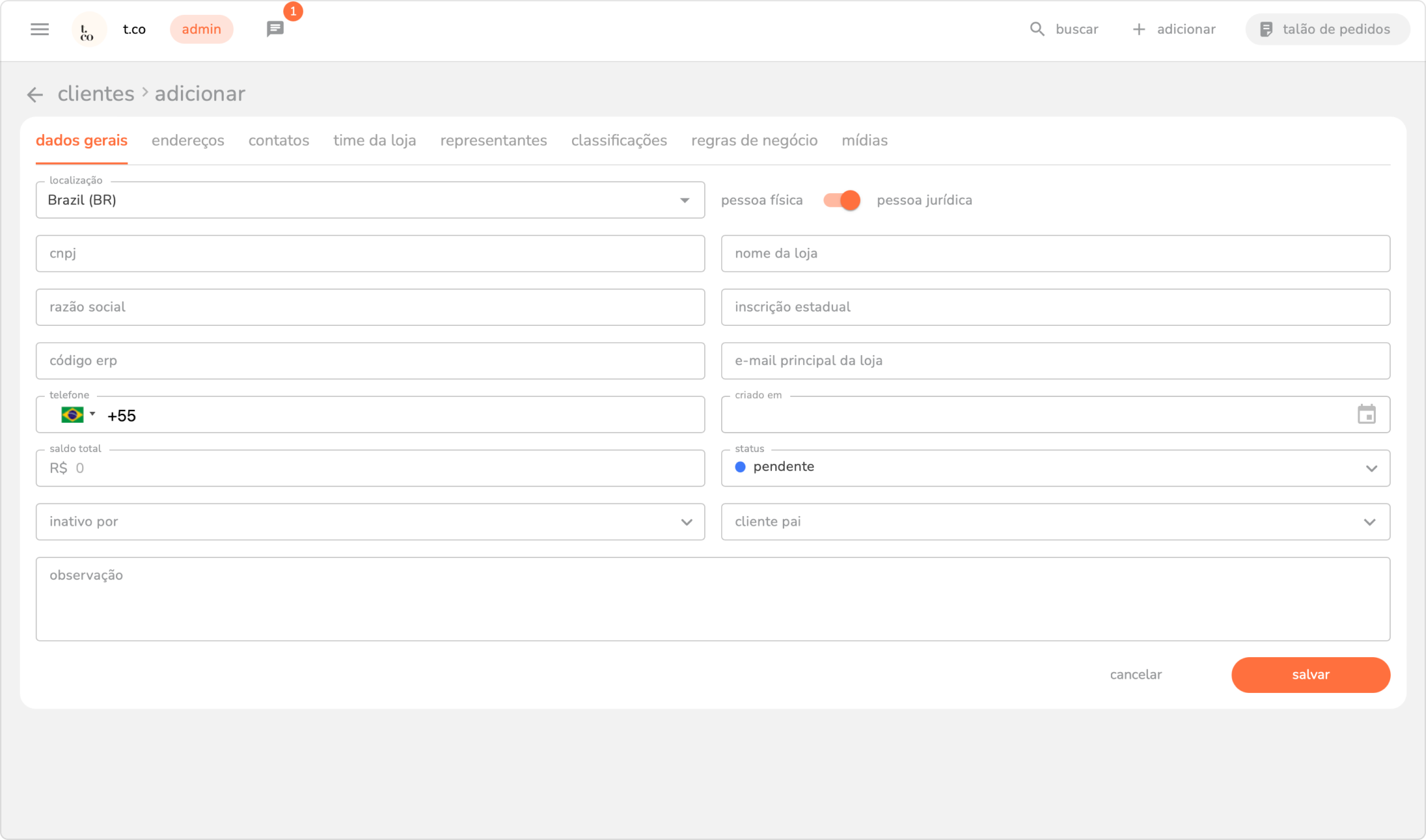The image size is (1426, 840).
Task: Open the inativo por dropdown
Action: [x=686, y=522]
